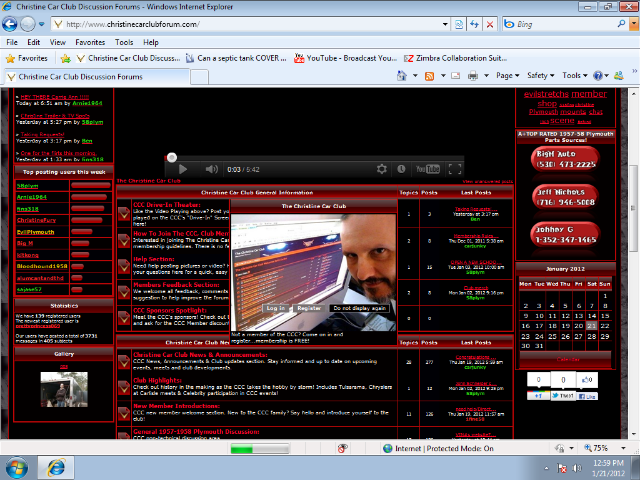Open Christine Car Club News & Announcements forum
Viewport: 640px width, 480px height.
(x=200, y=355)
